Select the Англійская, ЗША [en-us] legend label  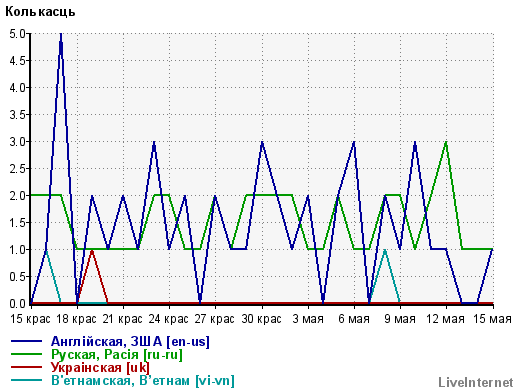130,342
